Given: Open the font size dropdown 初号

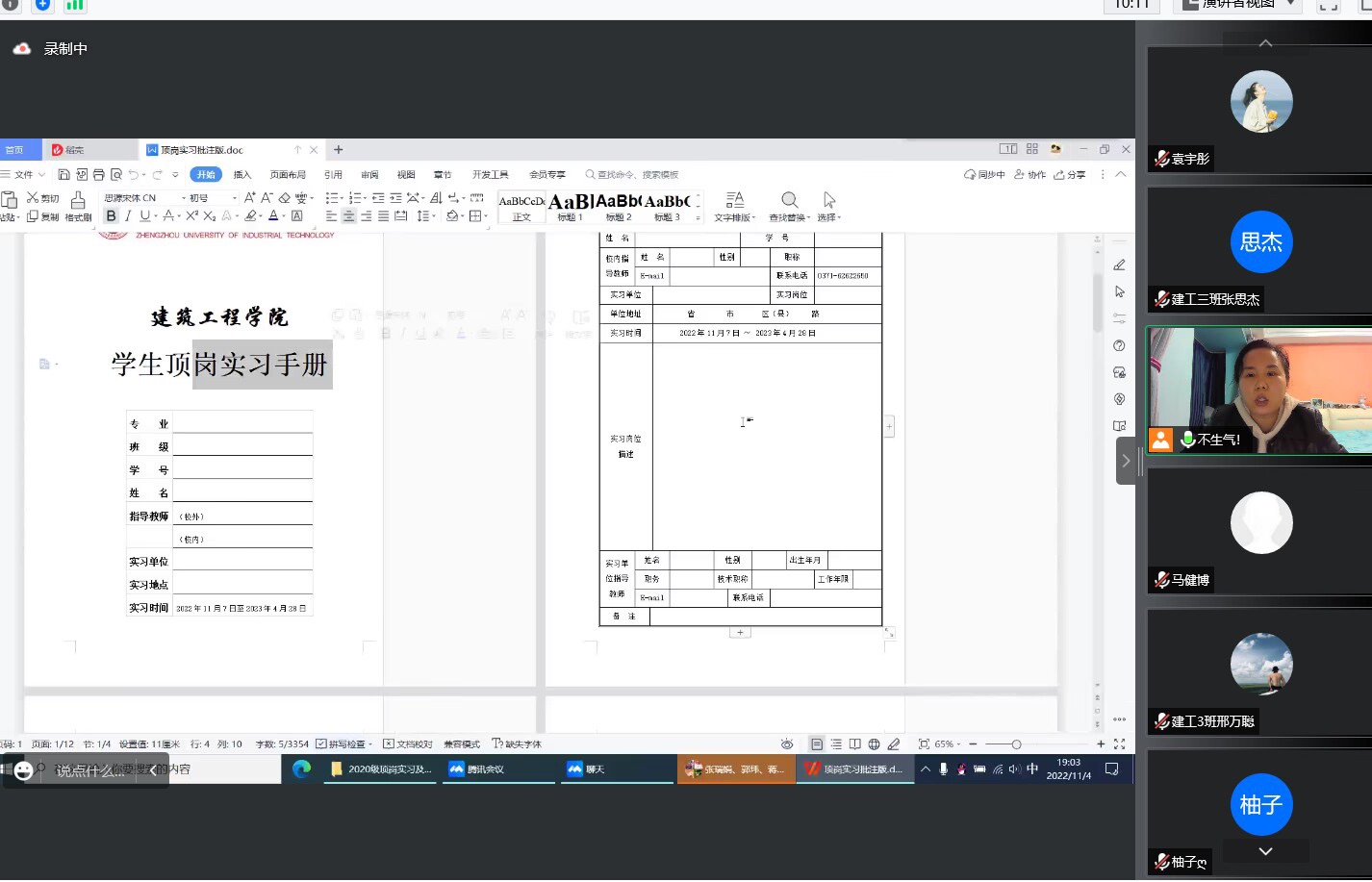Looking at the screenshot, I should pos(212,198).
